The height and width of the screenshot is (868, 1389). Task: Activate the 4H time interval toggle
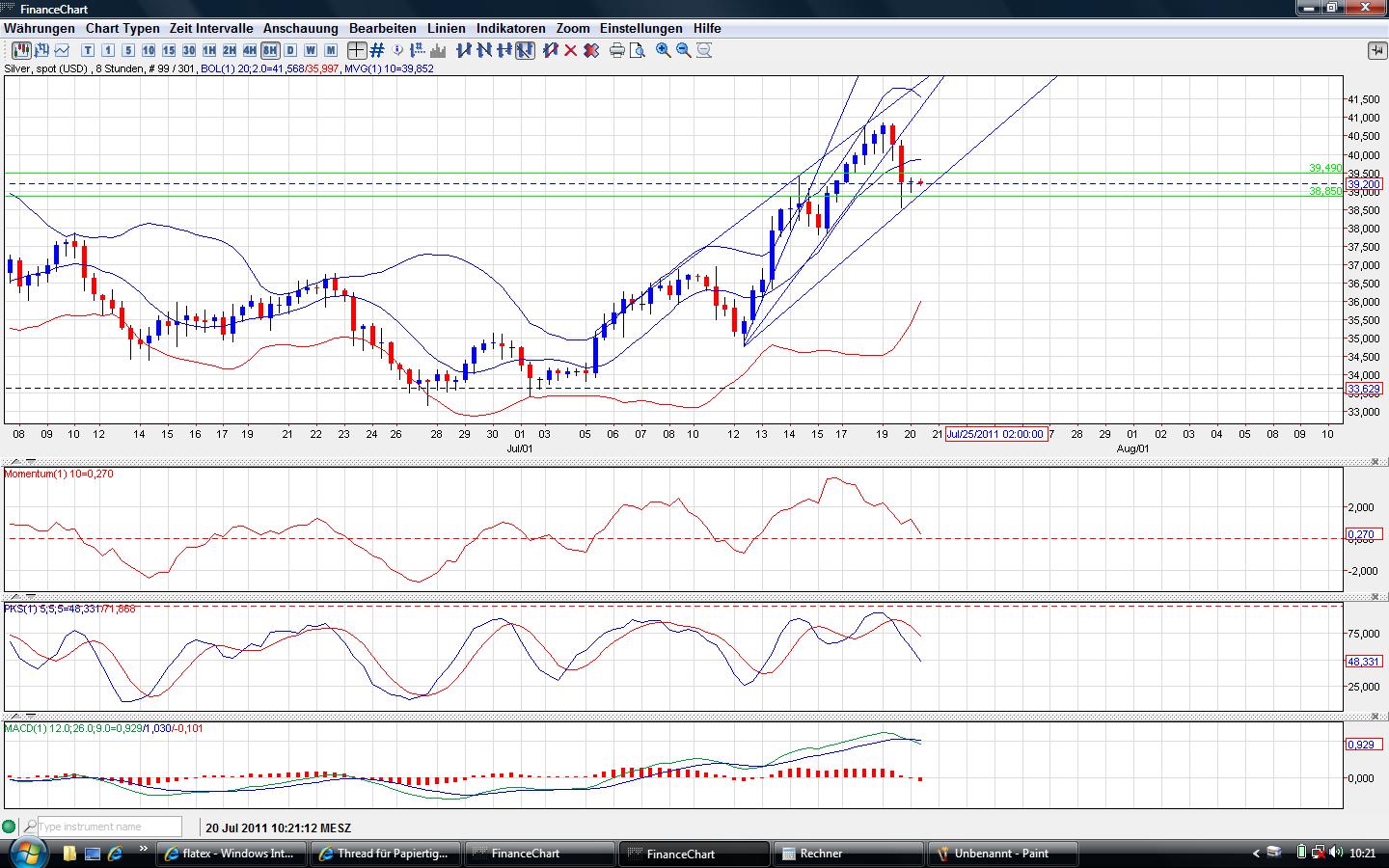coord(249,50)
